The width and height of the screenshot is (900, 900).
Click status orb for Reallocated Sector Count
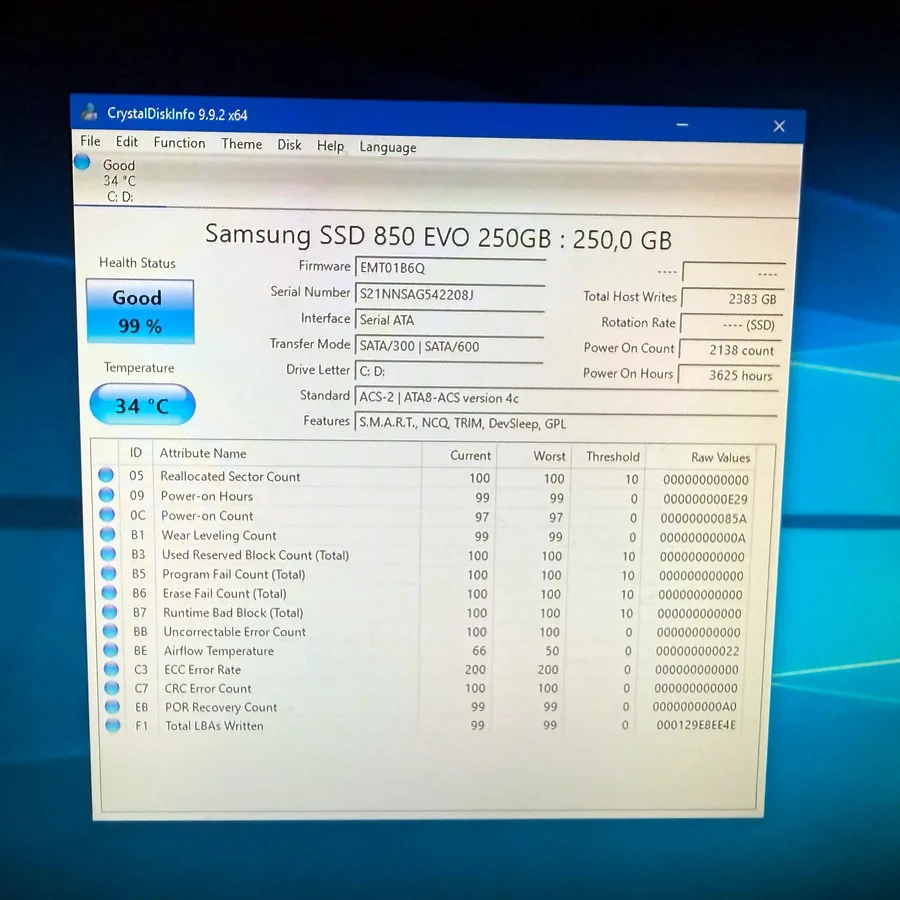(x=106, y=475)
